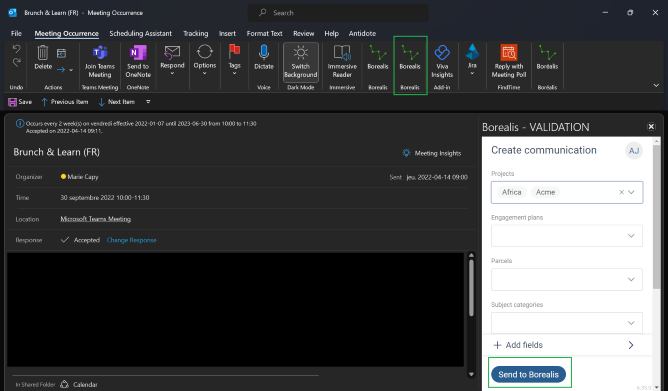Click the Search box in title bar
Image resolution: width=668 pixels, height=391 pixels.
click(x=338, y=13)
